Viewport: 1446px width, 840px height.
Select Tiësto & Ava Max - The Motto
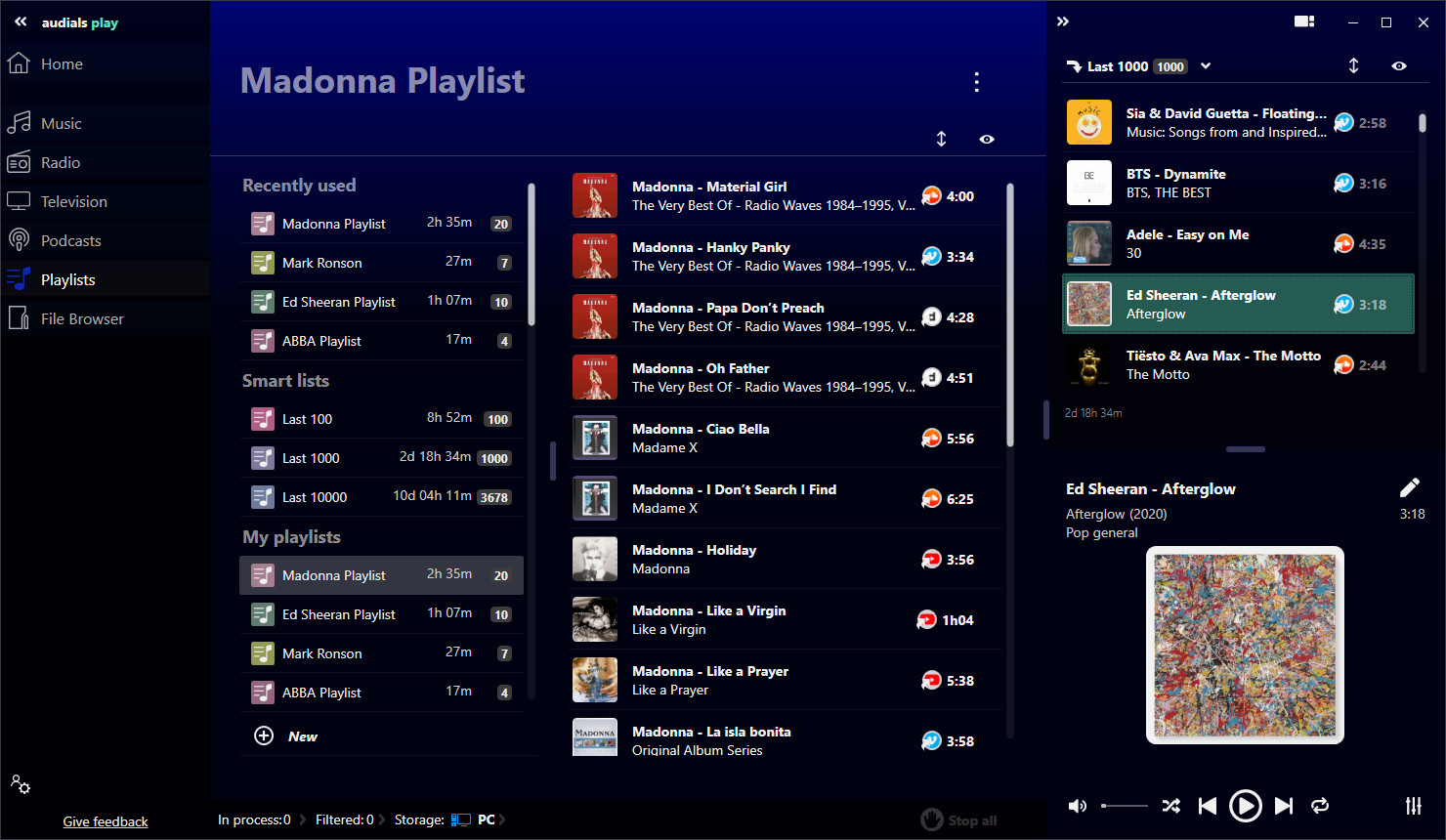click(x=1238, y=365)
